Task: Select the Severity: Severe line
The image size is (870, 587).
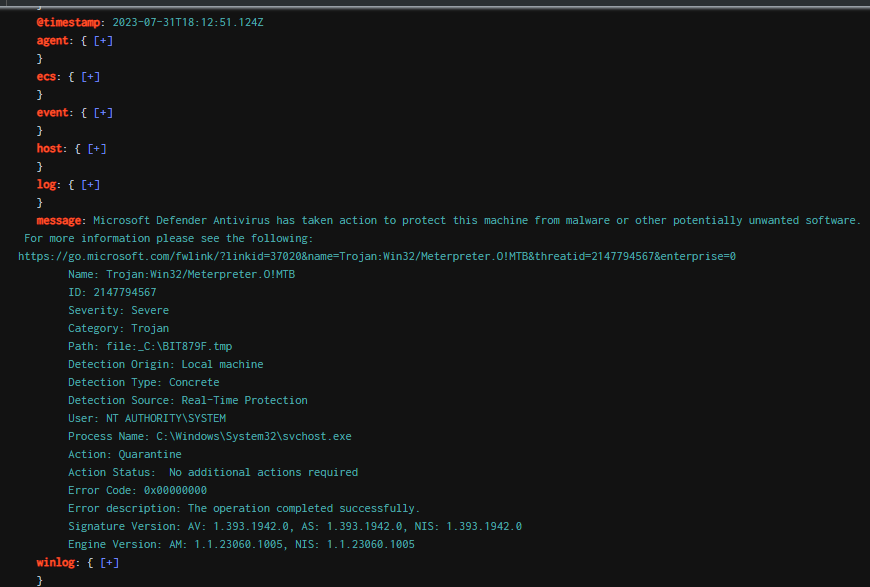Action: [x=118, y=310]
